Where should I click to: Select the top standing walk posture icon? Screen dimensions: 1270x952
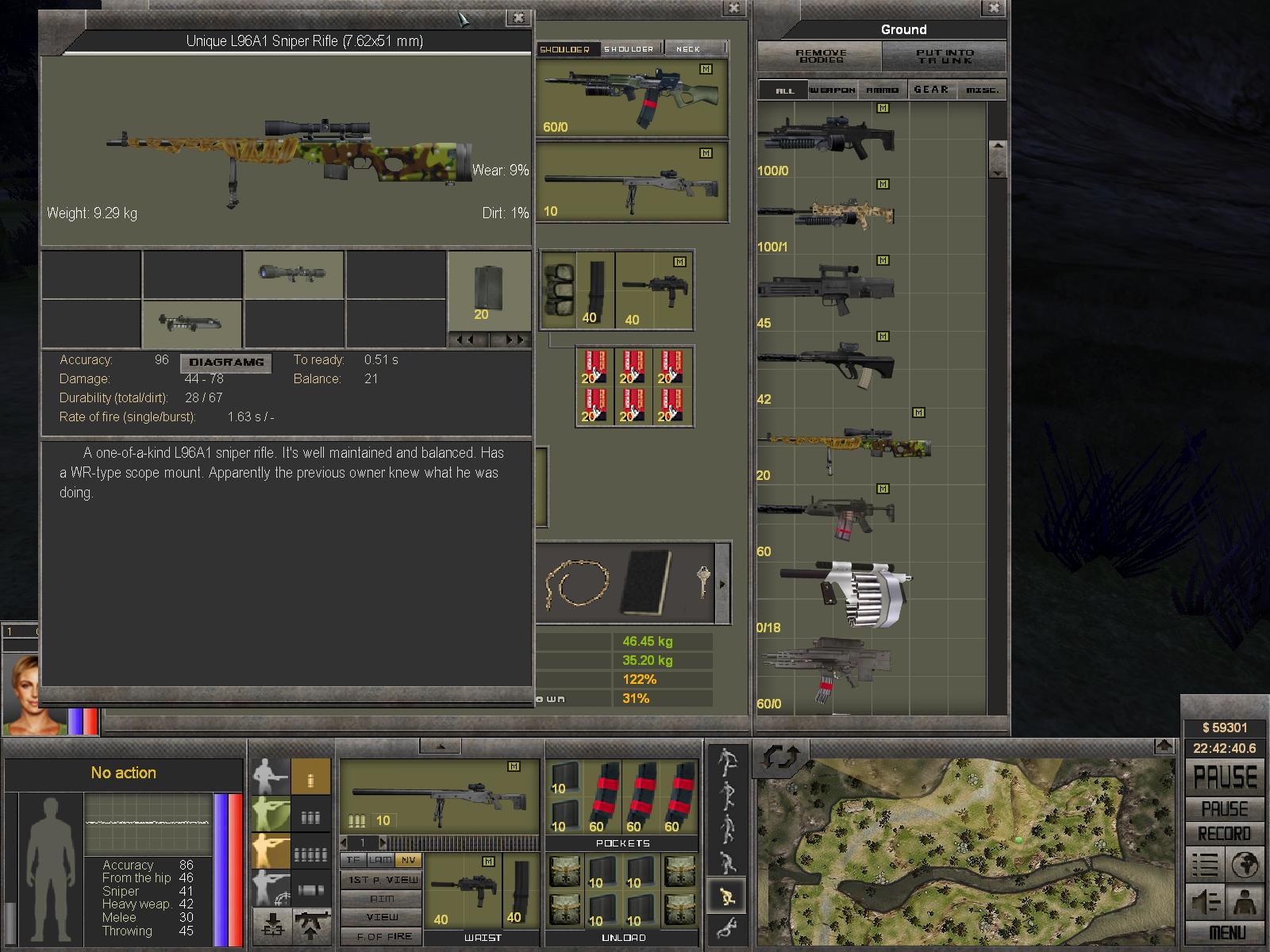pos(726,762)
